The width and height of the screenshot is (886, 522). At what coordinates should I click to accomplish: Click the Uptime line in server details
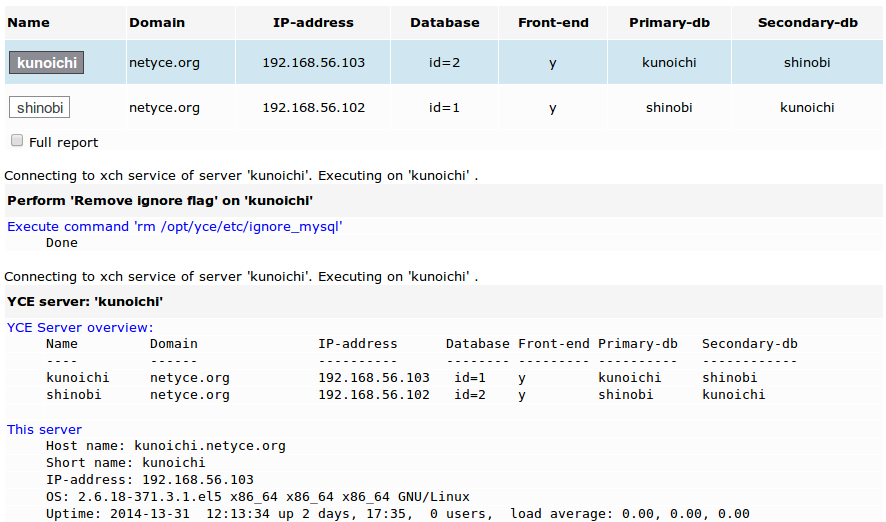(x=397, y=514)
